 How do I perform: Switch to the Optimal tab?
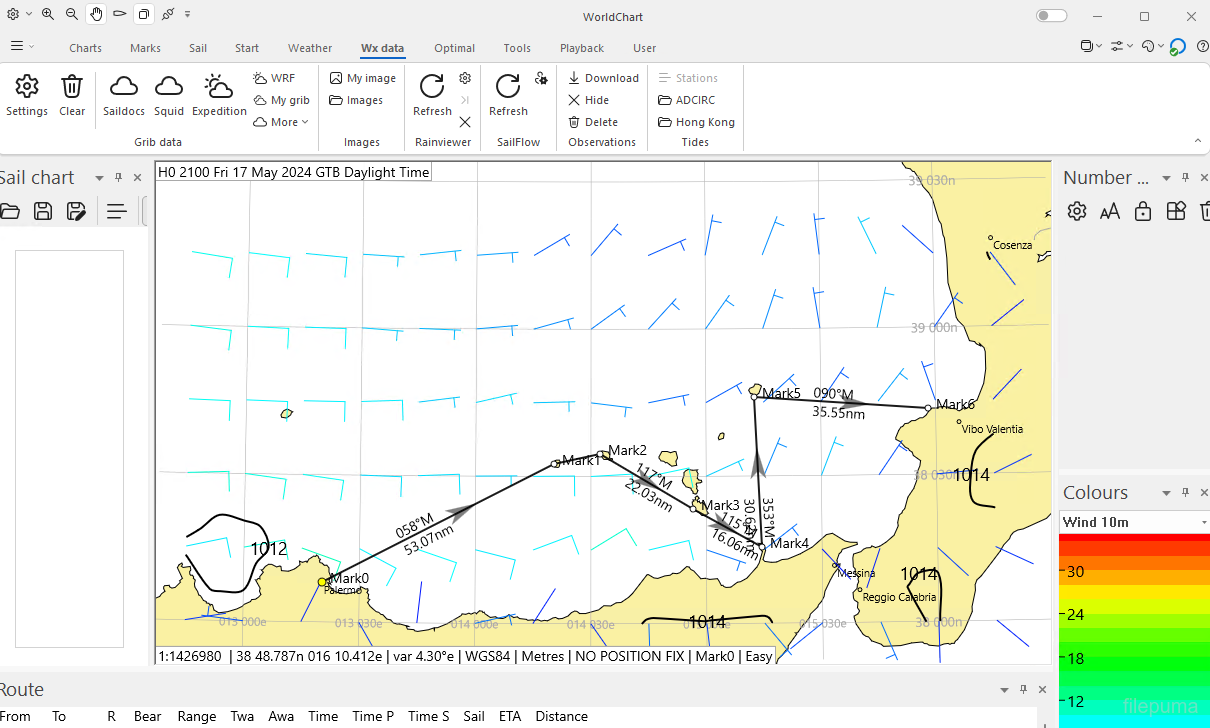point(454,48)
